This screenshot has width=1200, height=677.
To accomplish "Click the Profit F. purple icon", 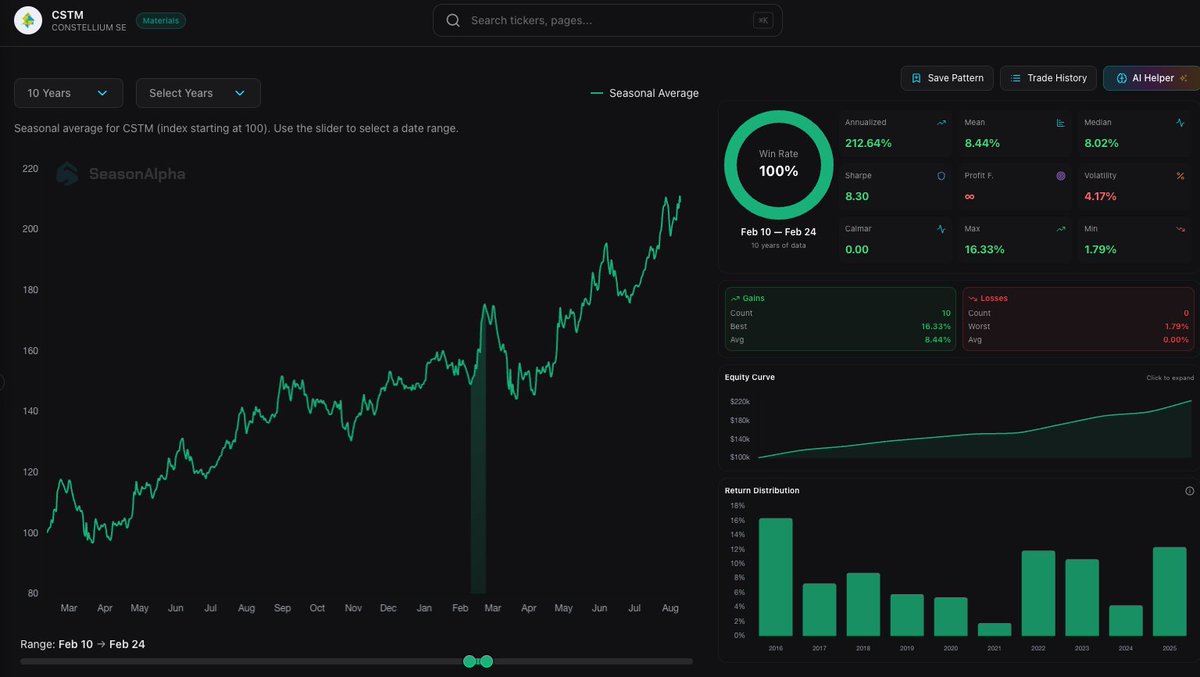I will tap(1061, 175).
